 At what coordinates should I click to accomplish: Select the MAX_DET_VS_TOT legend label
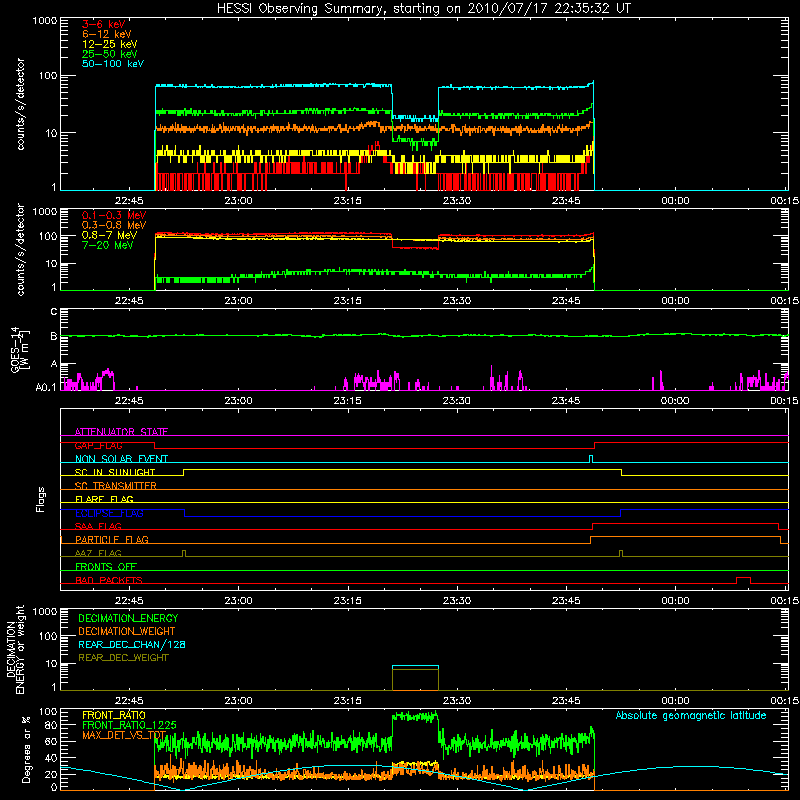(123, 735)
